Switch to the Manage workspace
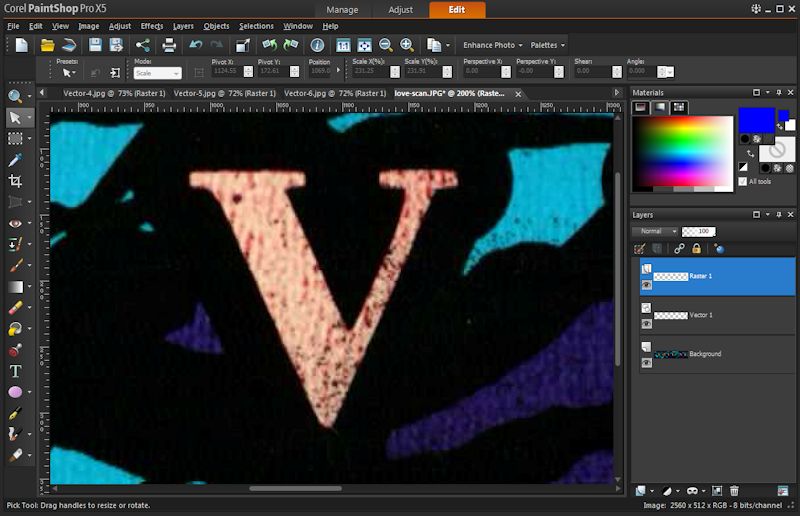Screen dimensions: 800x516 point(342,10)
